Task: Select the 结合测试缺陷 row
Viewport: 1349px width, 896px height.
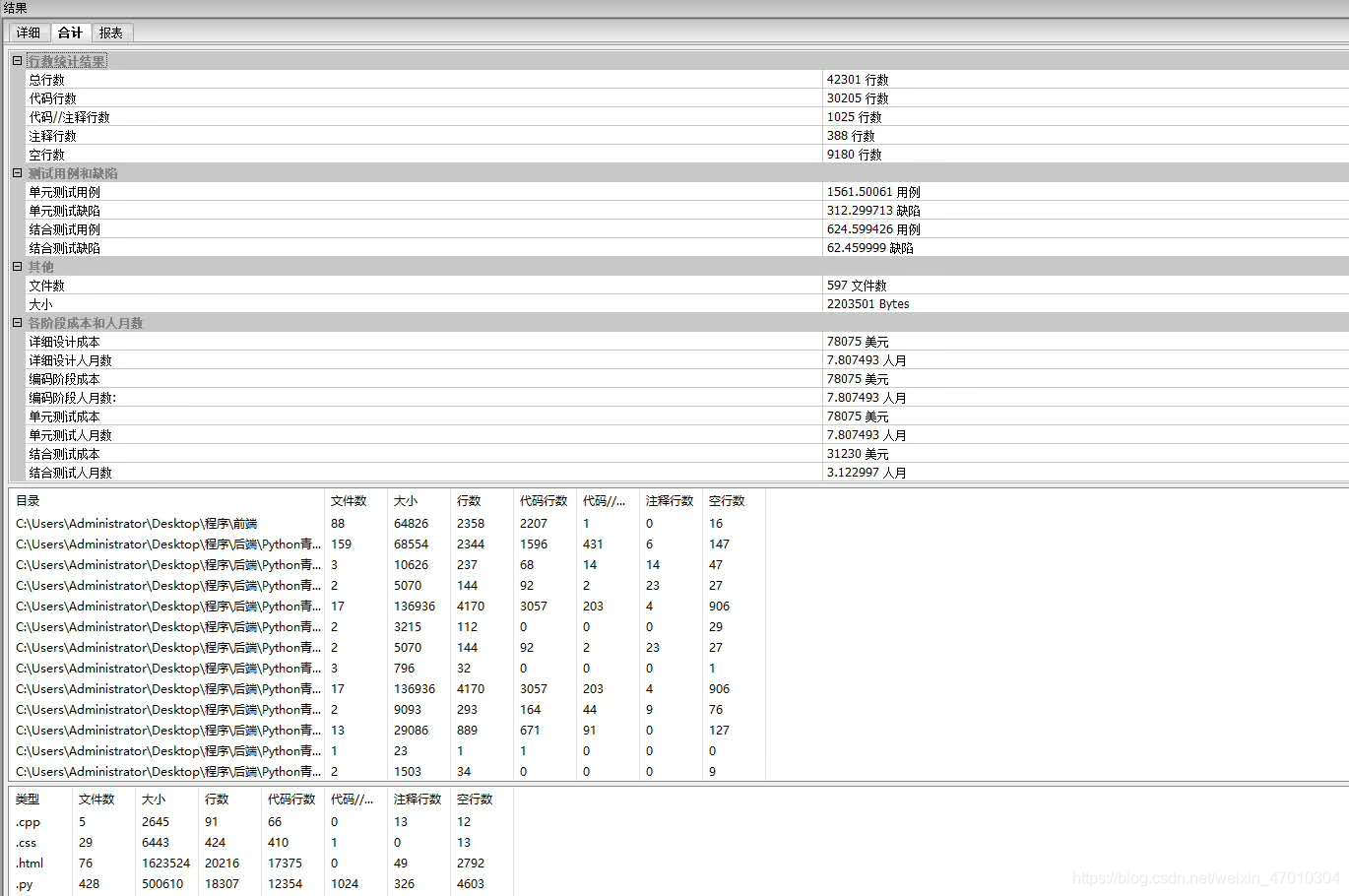Action: tap(686, 248)
